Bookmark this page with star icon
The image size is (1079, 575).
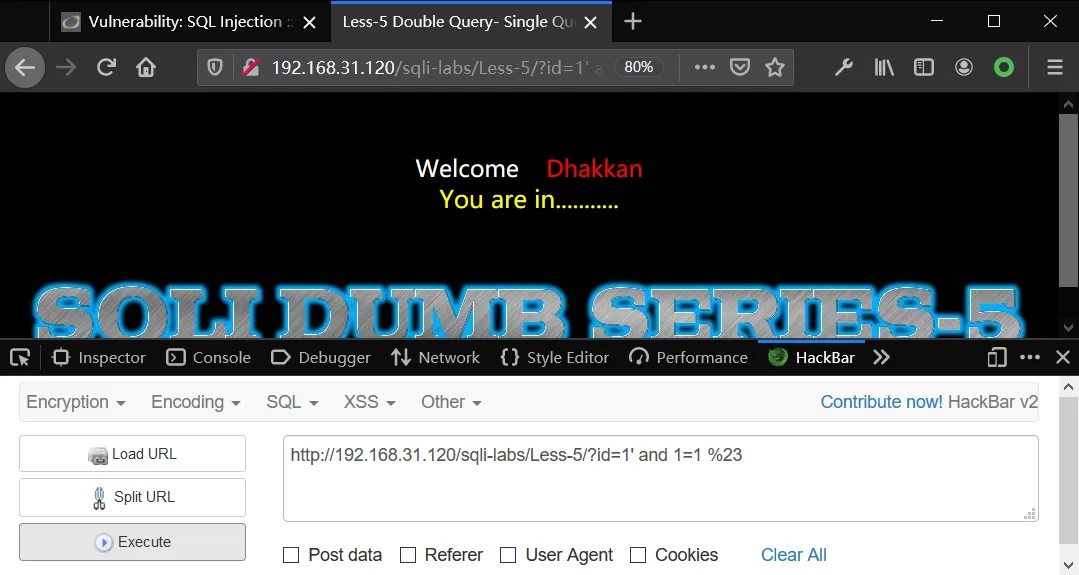pos(775,67)
